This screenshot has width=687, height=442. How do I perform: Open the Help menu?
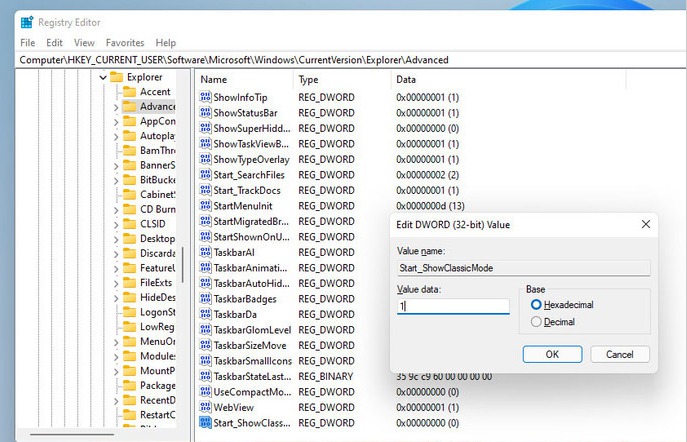[166, 42]
